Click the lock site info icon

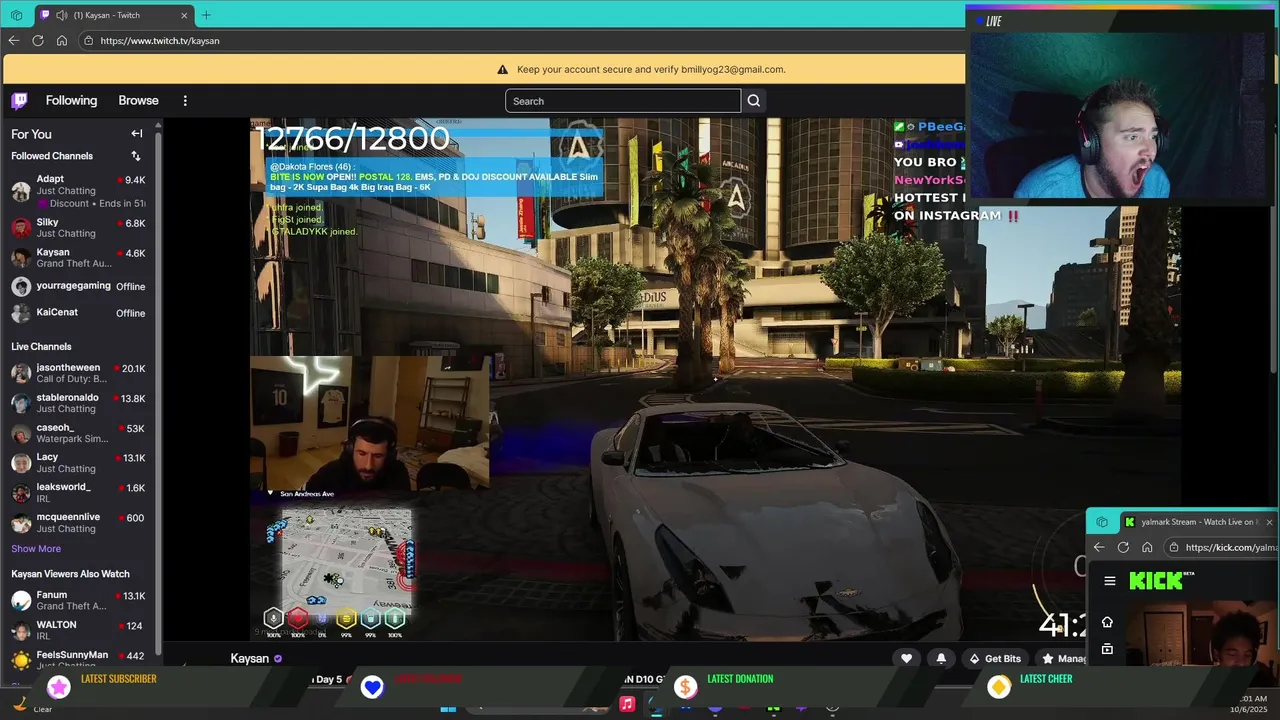point(88,41)
